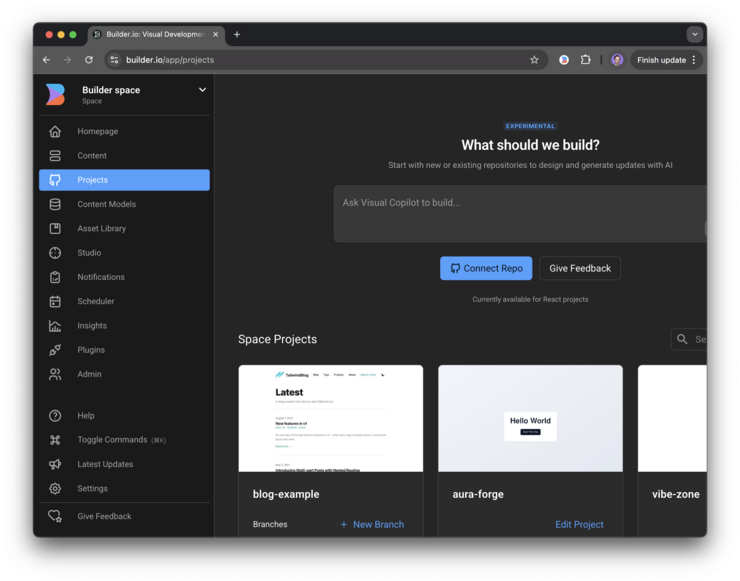The width and height of the screenshot is (740, 581).
Task: Select Content Models menu item
Action: [125, 204]
